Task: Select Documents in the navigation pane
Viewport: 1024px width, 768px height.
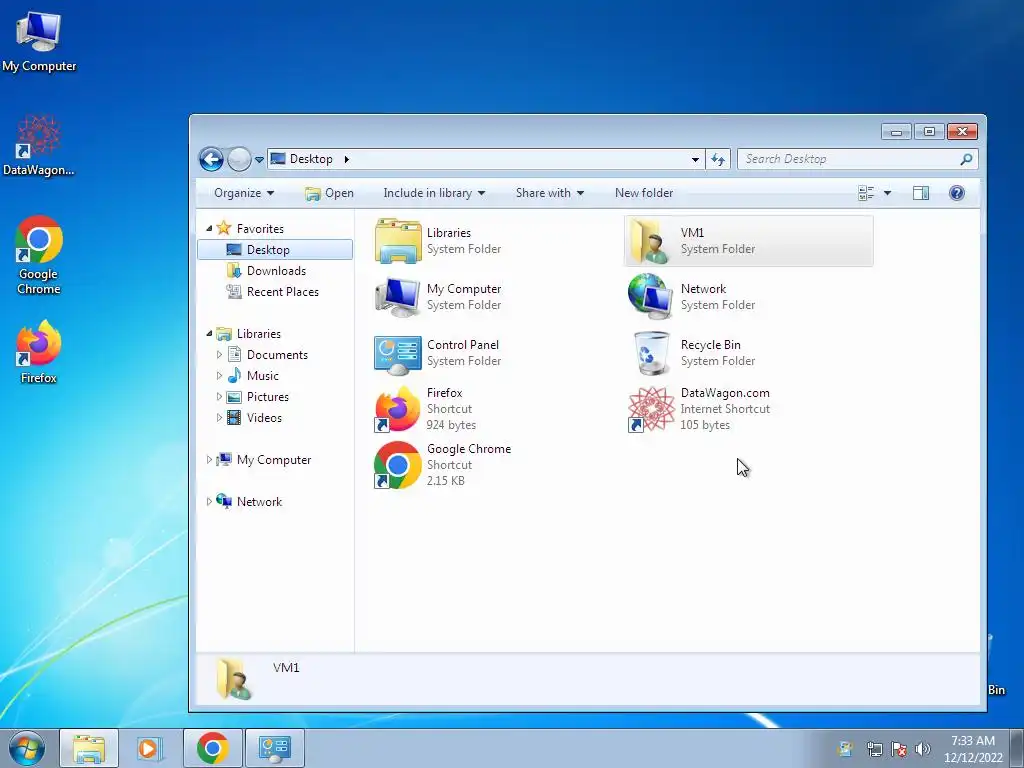Action: (x=277, y=355)
